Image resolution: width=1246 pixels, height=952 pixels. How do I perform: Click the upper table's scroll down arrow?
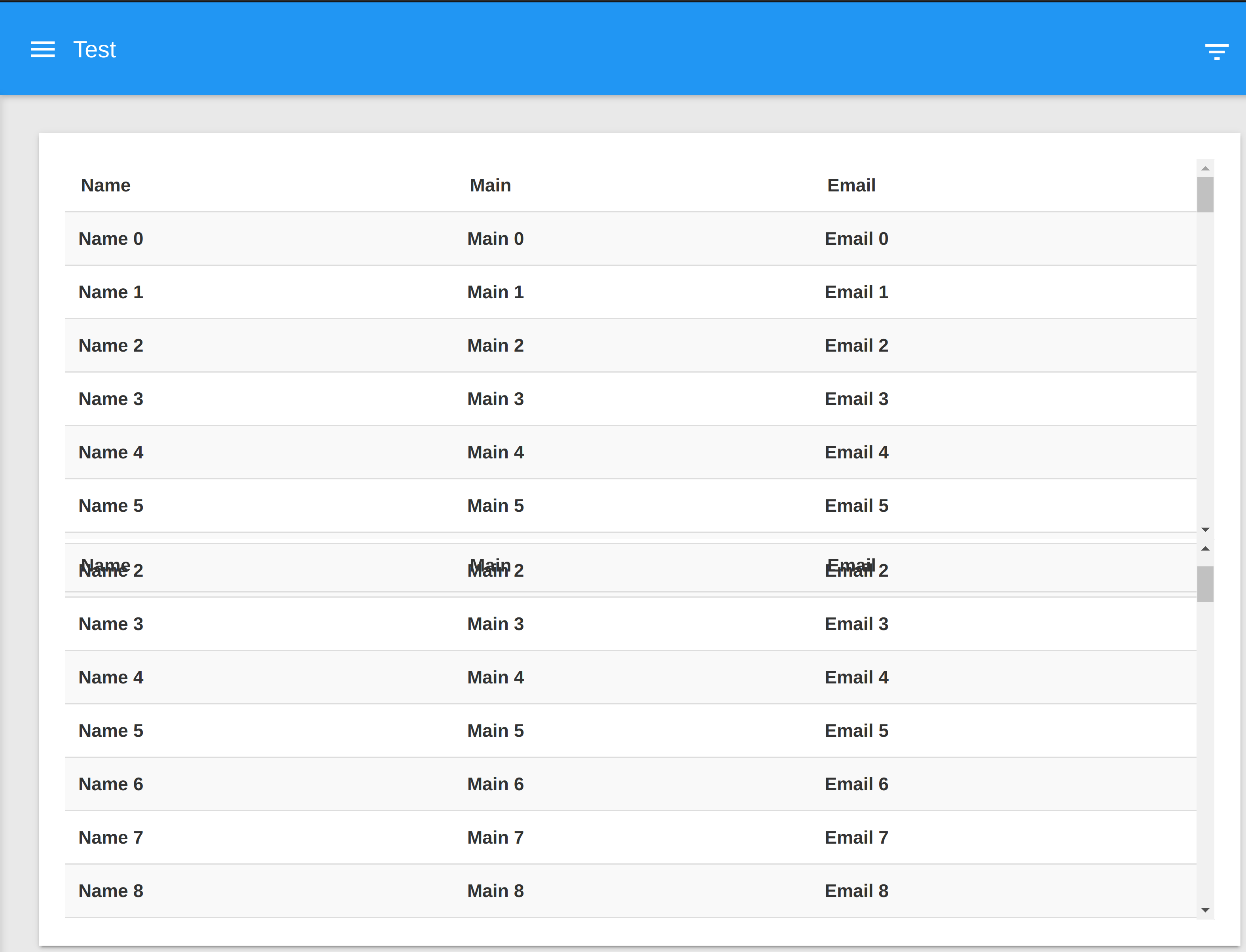point(1205,529)
